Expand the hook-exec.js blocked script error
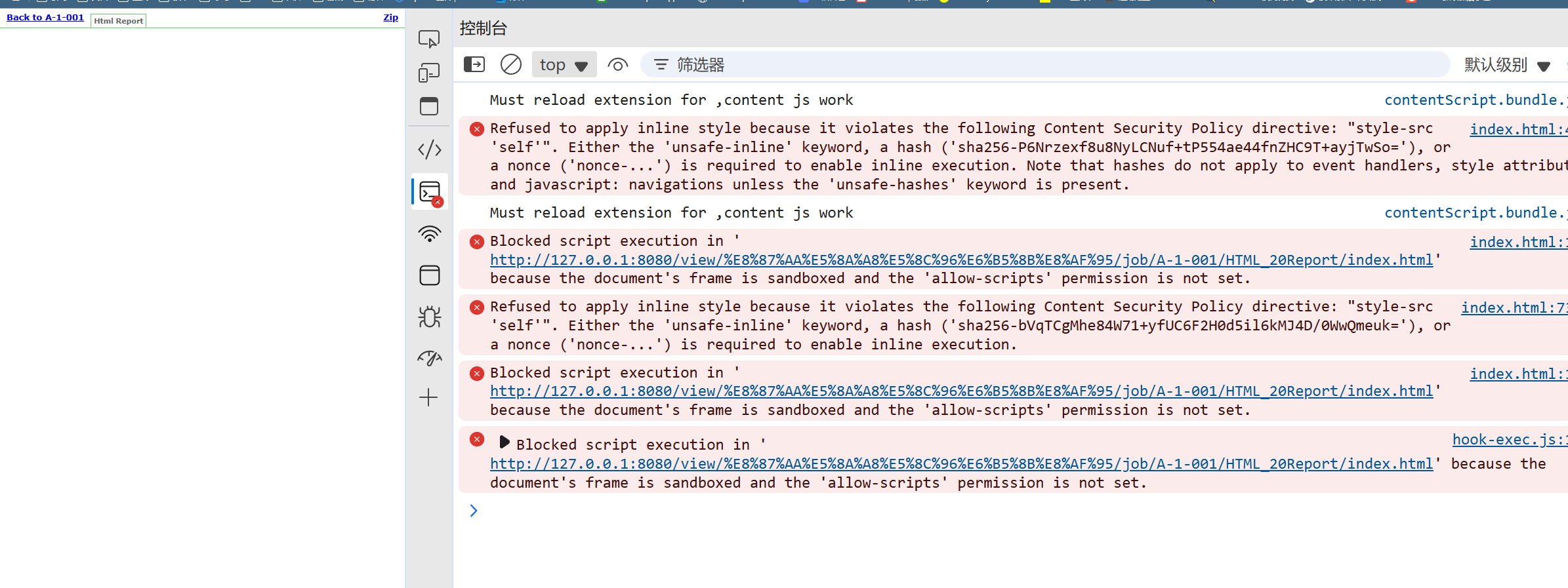Screen dimensions: 1568x588 click(x=504, y=442)
